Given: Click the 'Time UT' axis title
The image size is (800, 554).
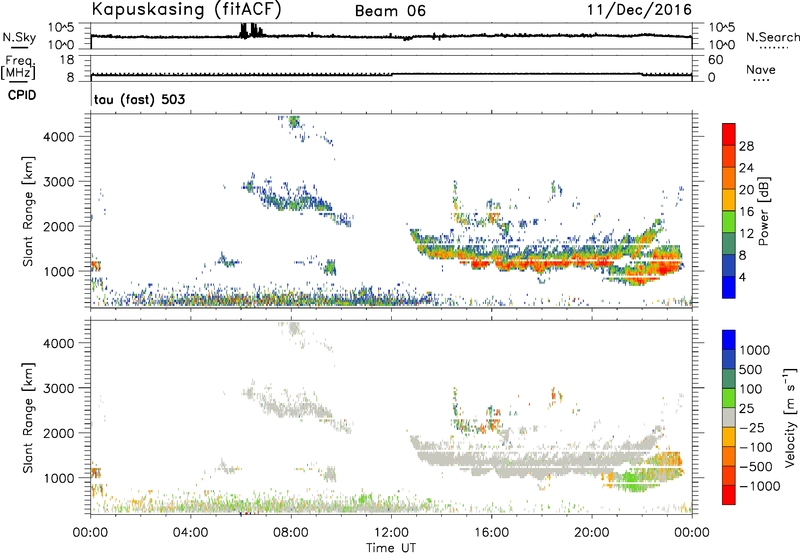Looking at the screenshot, I should tap(391, 548).
